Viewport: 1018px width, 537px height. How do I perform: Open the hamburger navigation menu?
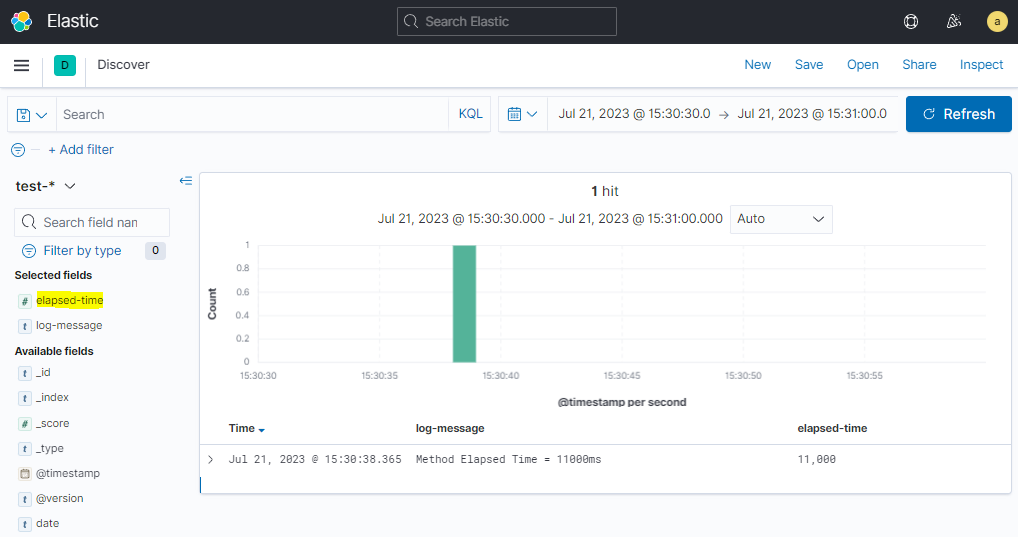coord(21,66)
